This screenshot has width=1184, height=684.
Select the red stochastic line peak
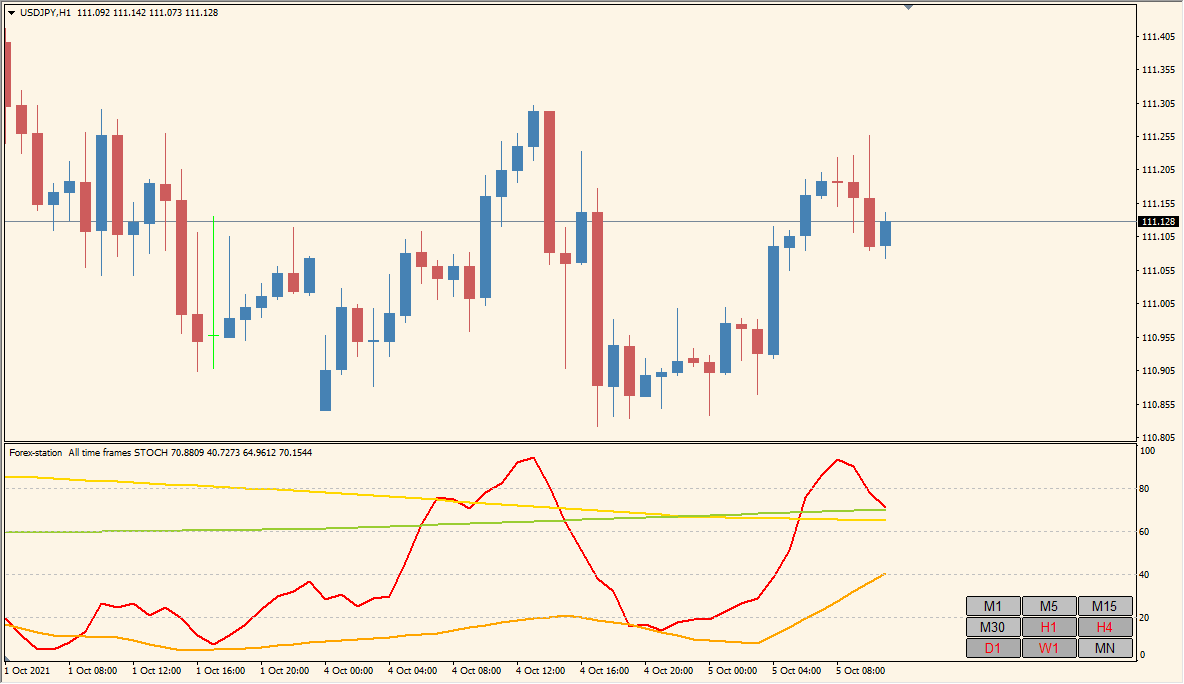click(x=532, y=458)
